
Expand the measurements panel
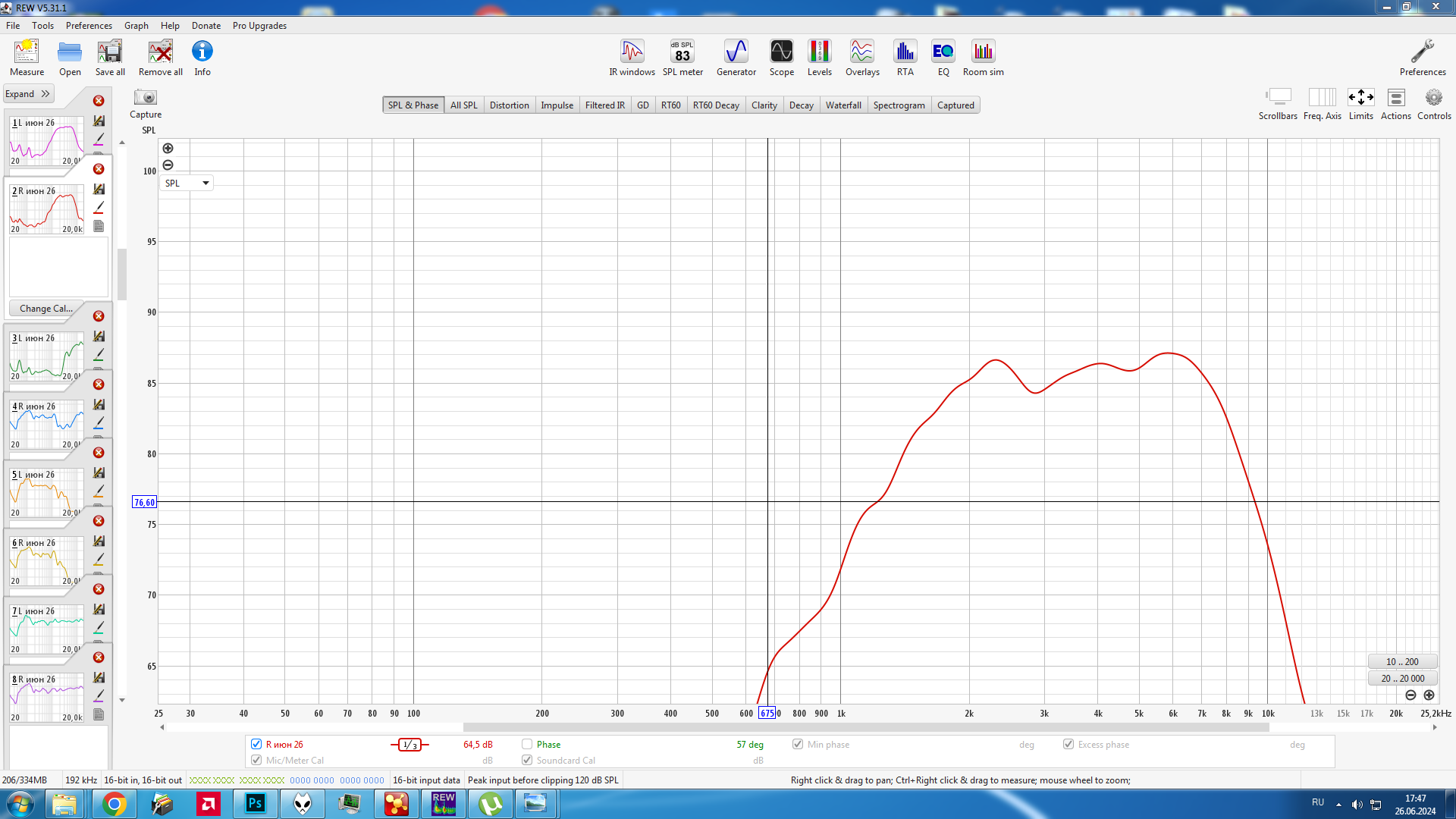[27, 94]
